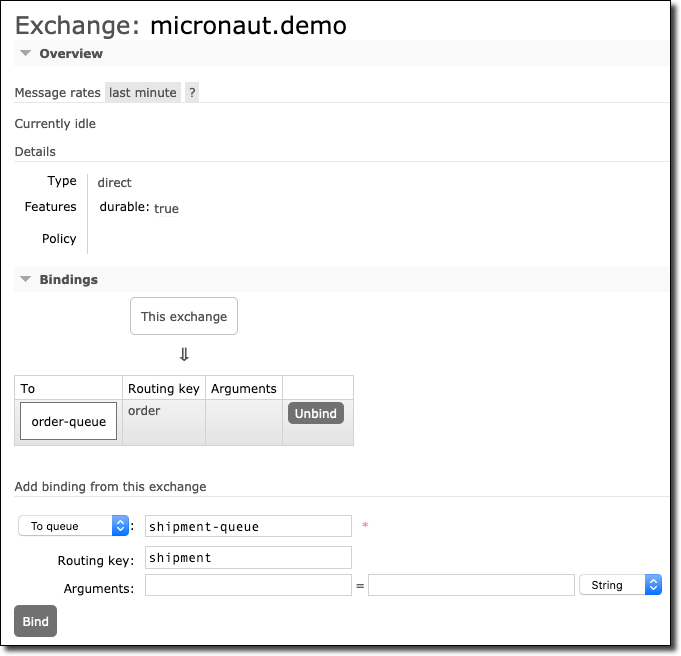
Task: Click the Bindings section heading
Action: pos(68,280)
